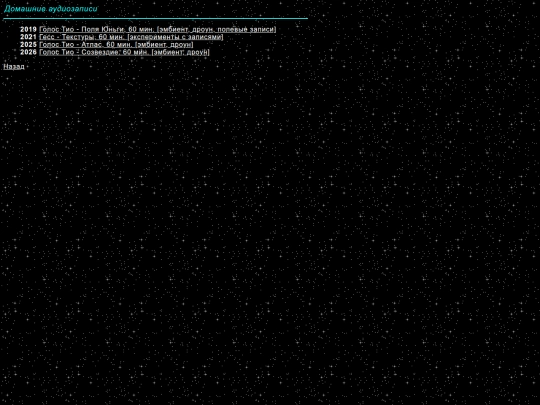Go back via the Назад link

[14, 67]
